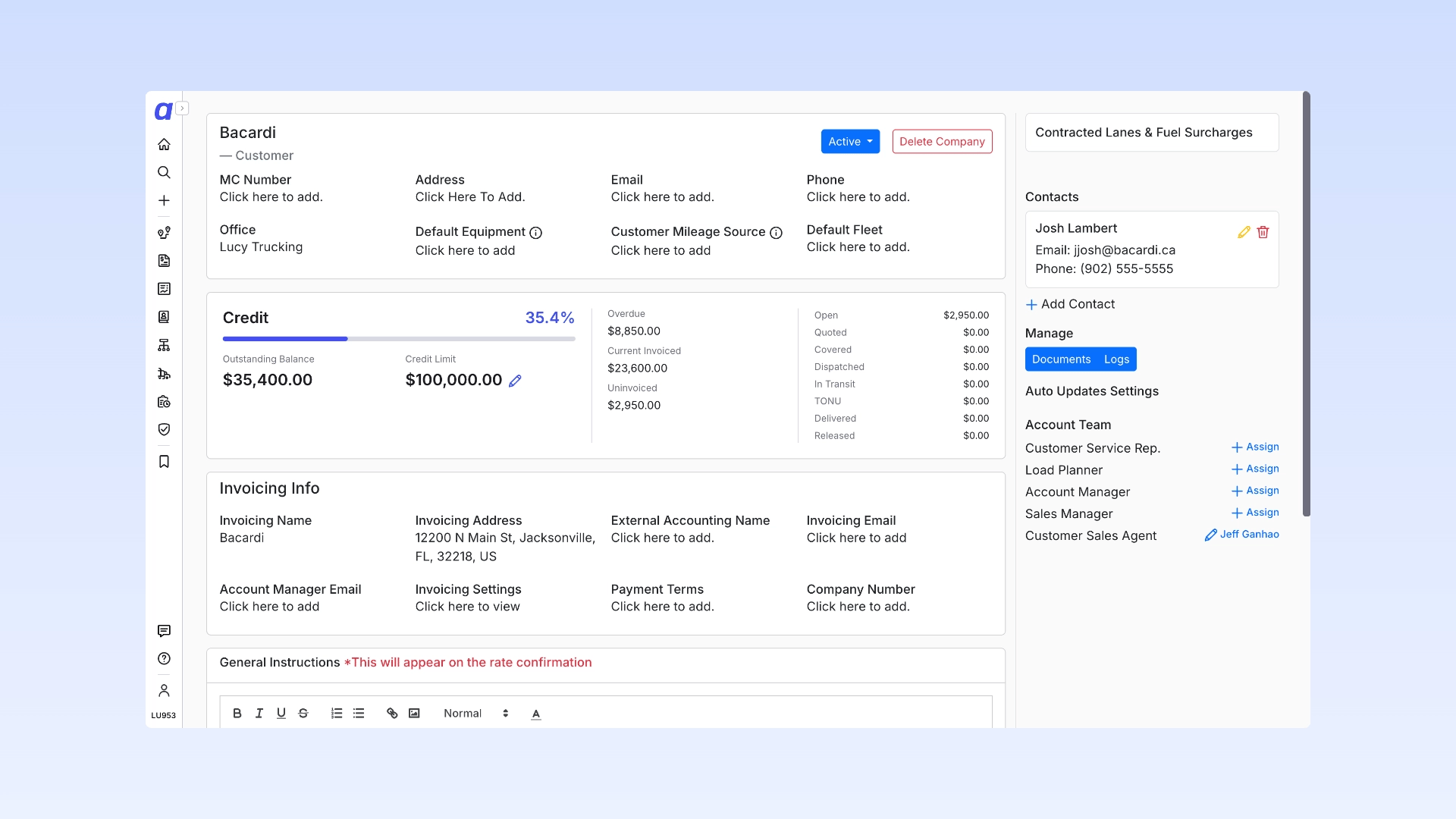Toggle strikethrough formatting in editor
Image resolution: width=1456 pixels, height=819 pixels.
click(x=303, y=714)
